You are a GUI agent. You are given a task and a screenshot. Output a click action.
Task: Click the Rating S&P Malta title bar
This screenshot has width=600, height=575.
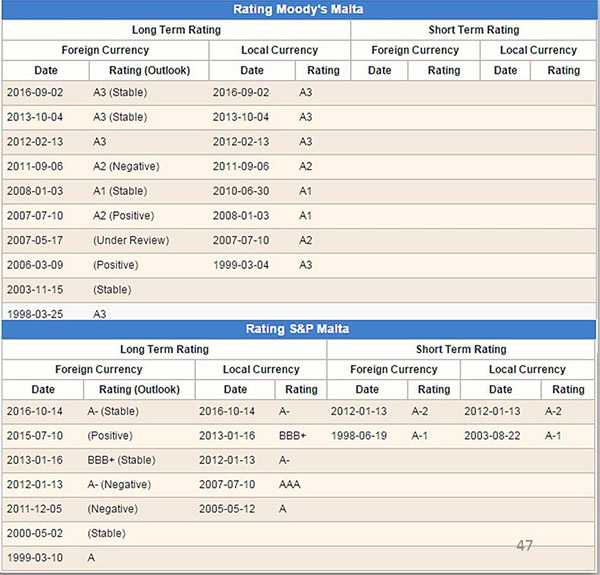click(299, 329)
